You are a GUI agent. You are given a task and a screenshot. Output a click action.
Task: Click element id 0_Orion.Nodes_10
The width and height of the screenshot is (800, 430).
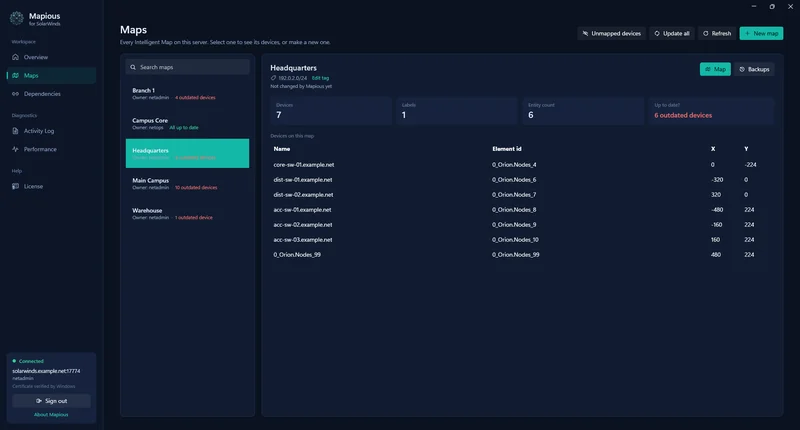[x=515, y=240]
